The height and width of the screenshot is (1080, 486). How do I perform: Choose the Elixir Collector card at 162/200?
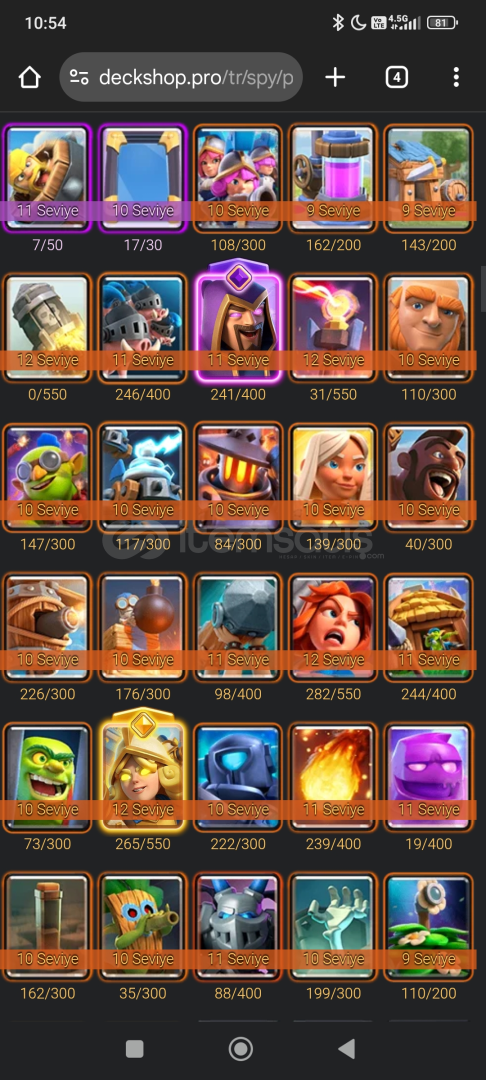(333, 178)
